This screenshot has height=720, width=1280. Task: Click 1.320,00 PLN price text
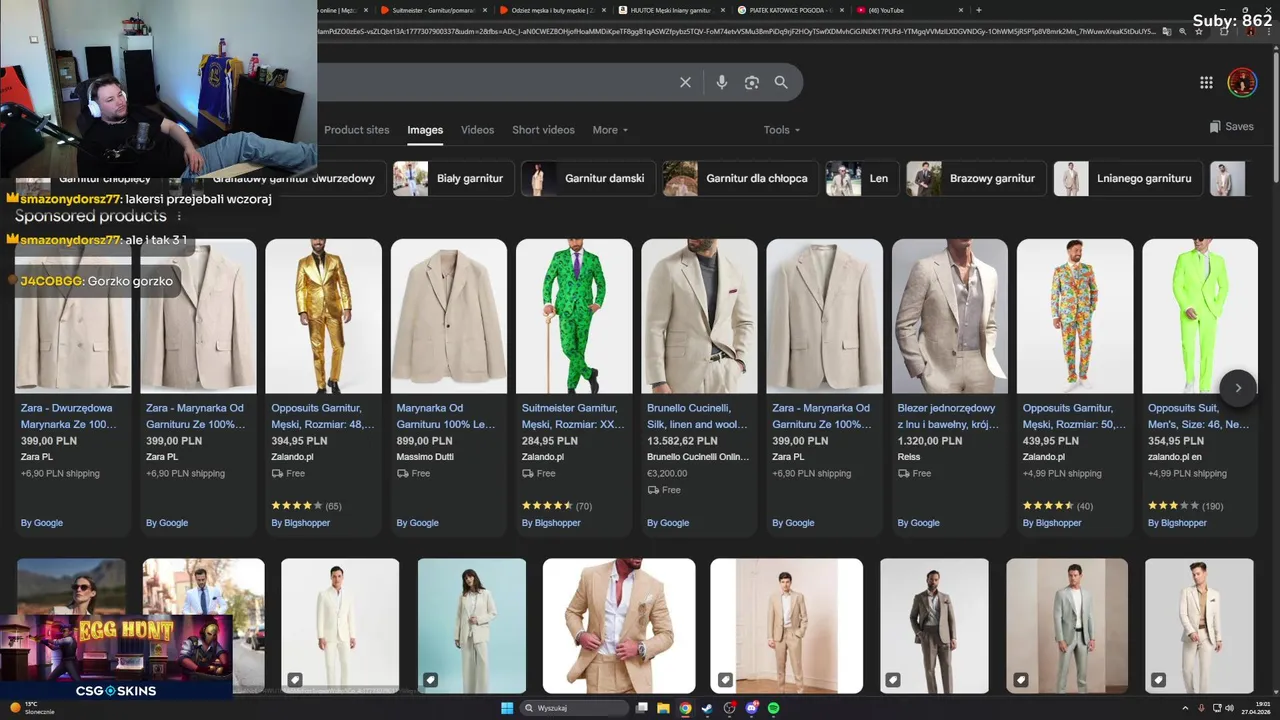(x=929, y=440)
